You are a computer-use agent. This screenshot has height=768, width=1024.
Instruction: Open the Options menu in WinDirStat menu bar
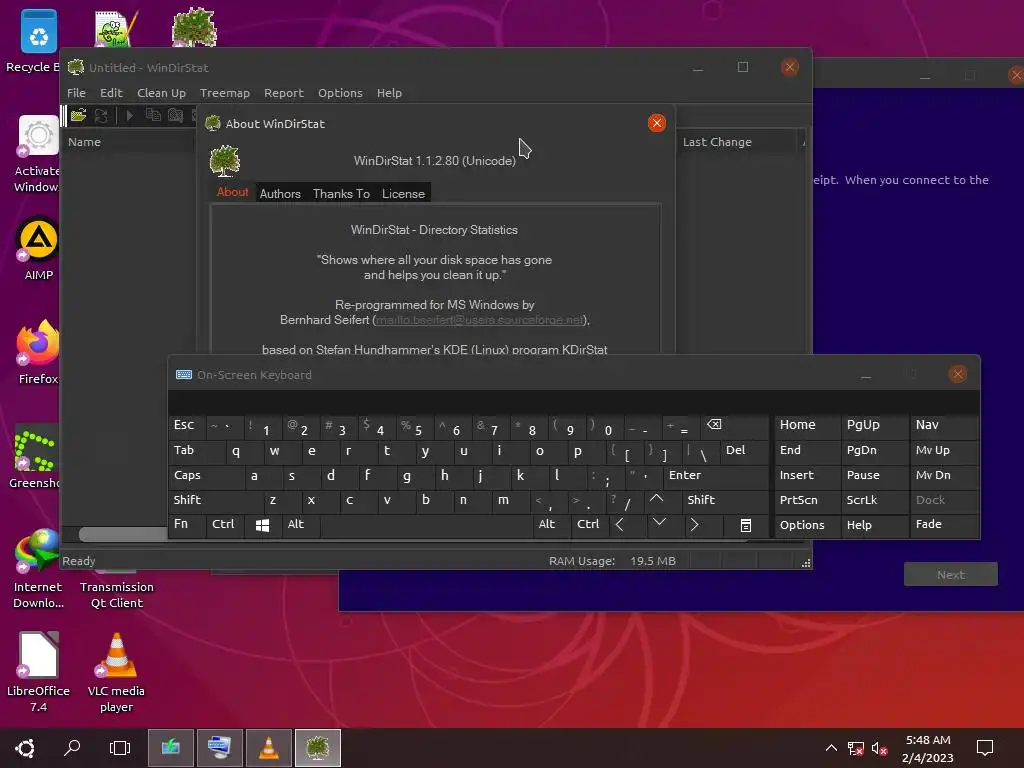coord(340,93)
